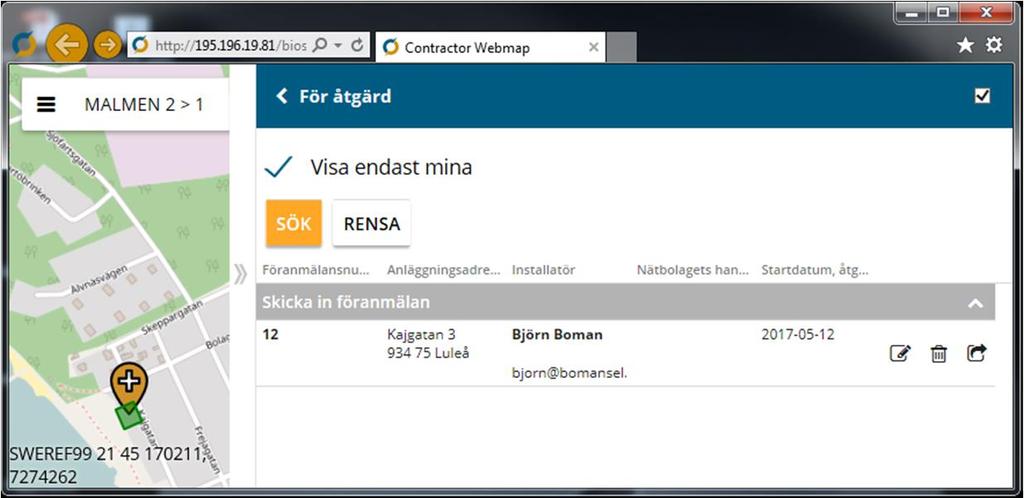Collapse the side panel with the double chevron
The height and width of the screenshot is (498, 1024).
pos(240,274)
